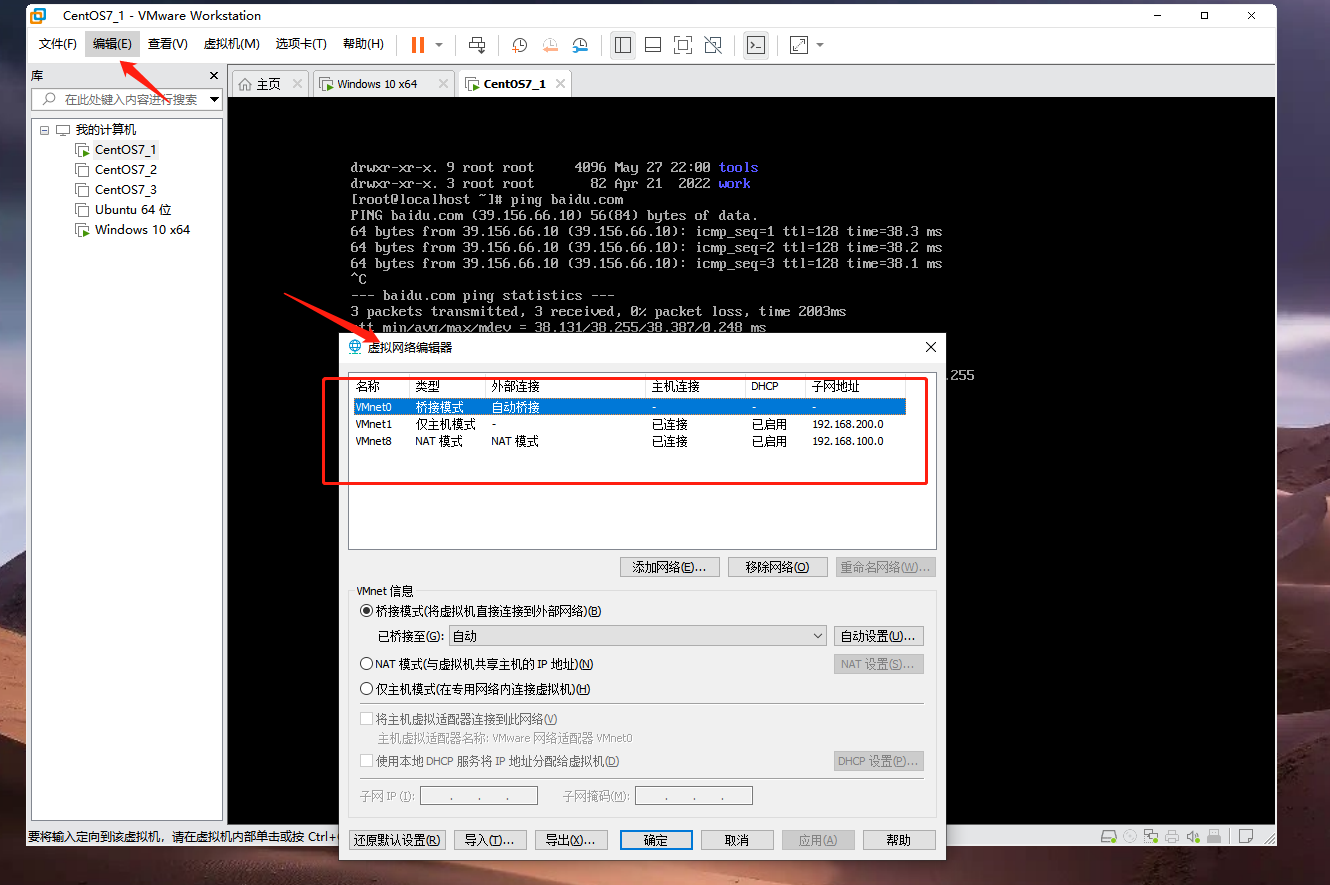Take a snapshot with the clock-plus icon

[520, 45]
